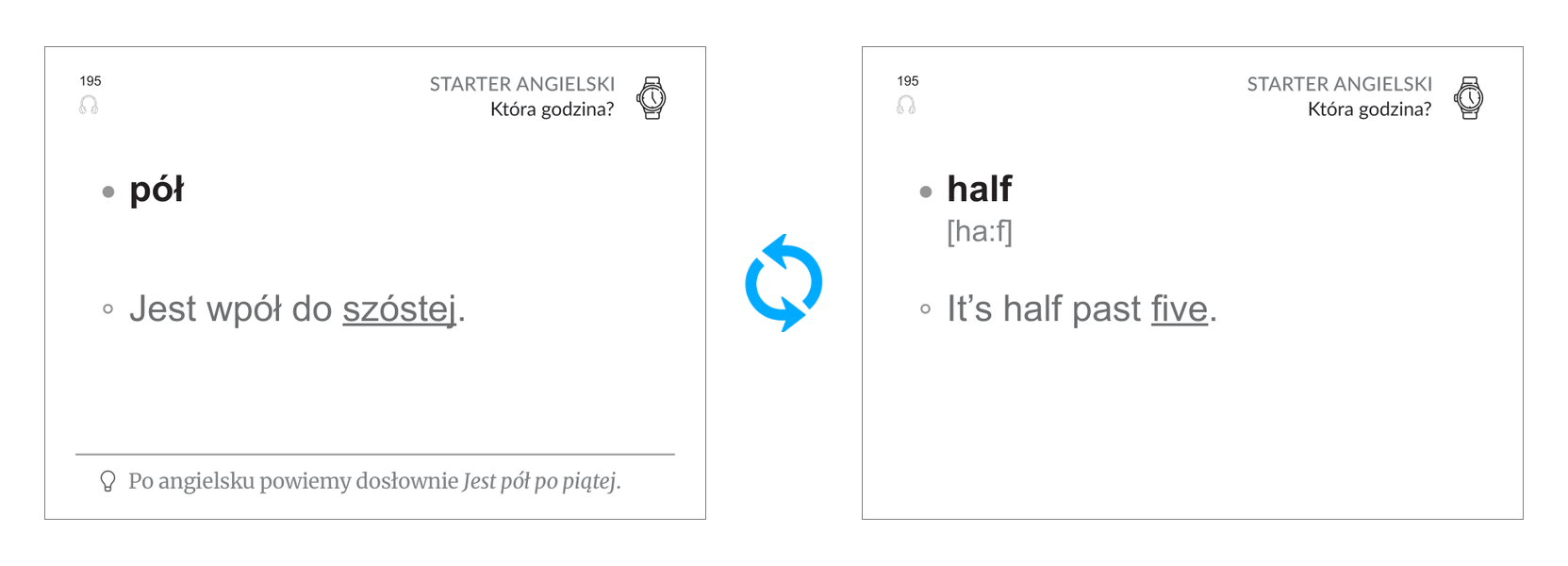The height and width of the screenshot is (566, 1568).
Task: Click headphones icon on English card
Action: point(906,105)
